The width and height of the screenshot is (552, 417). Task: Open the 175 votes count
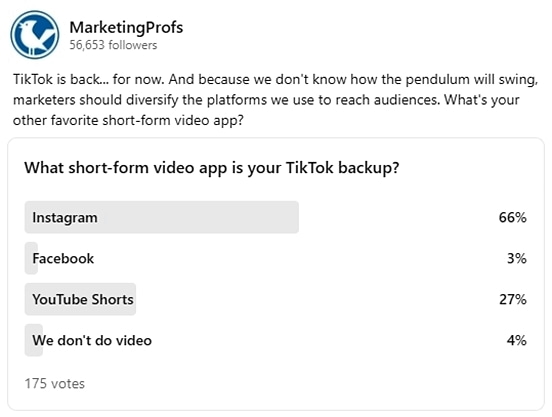(x=55, y=384)
